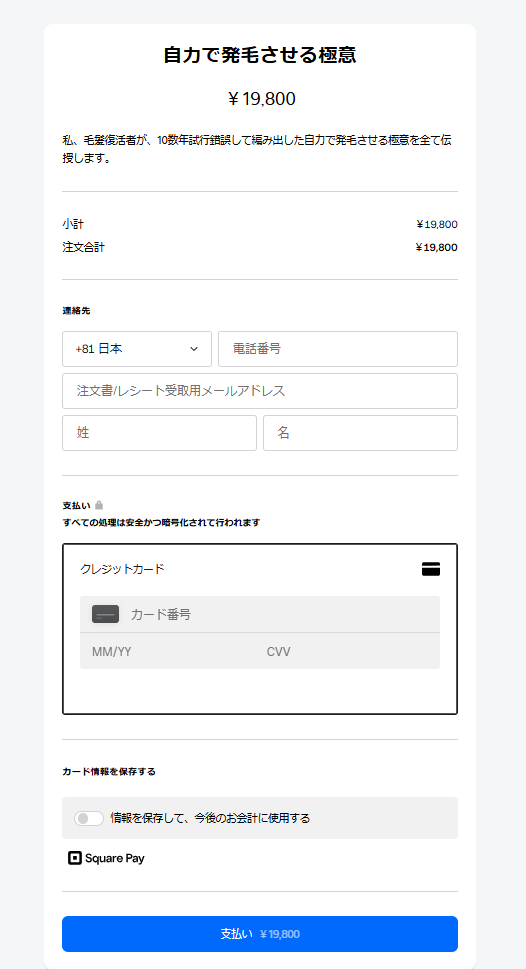Focus the 電話番号 input field
This screenshot has width=526, height=969.
(x=337, y=349)
